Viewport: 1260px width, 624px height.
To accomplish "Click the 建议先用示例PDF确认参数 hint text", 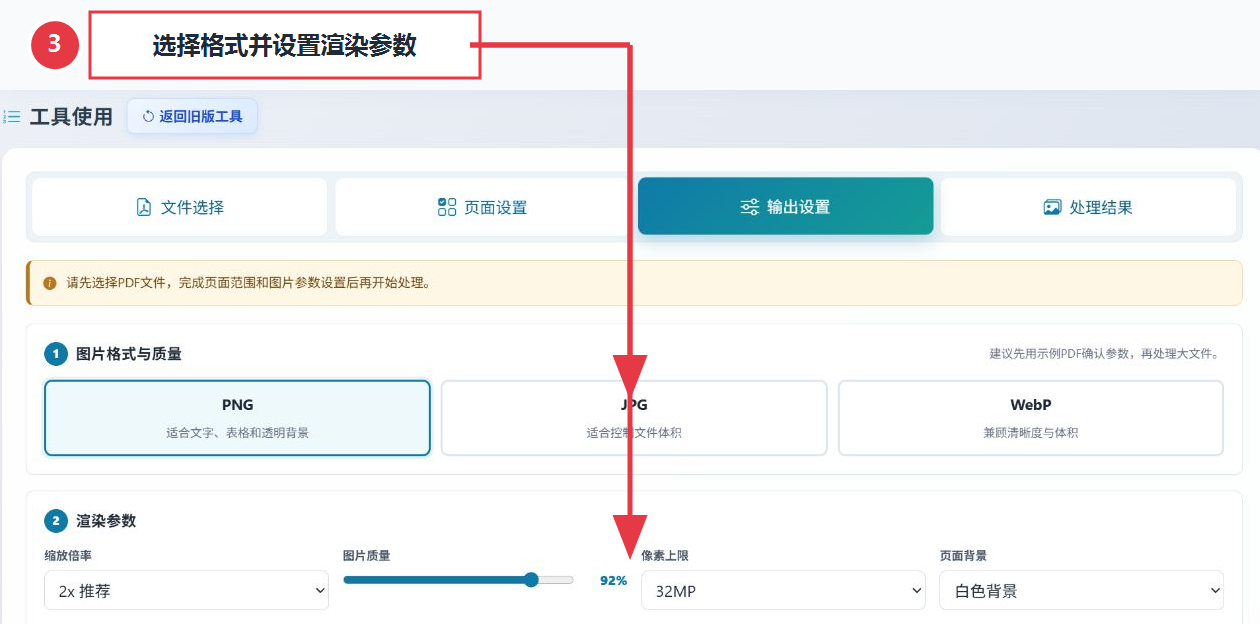I will tap(1104, 354).
